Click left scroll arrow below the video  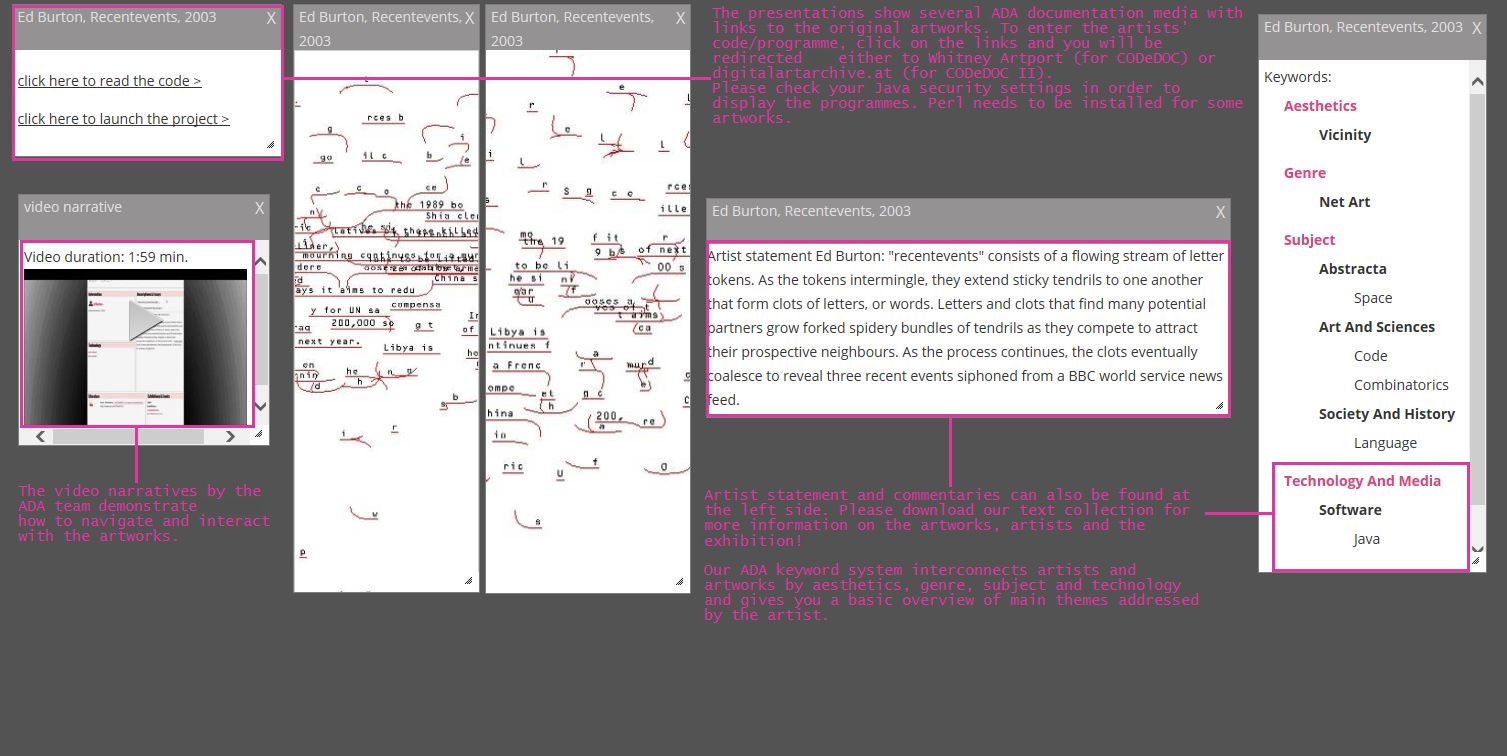tap(40, 436)
